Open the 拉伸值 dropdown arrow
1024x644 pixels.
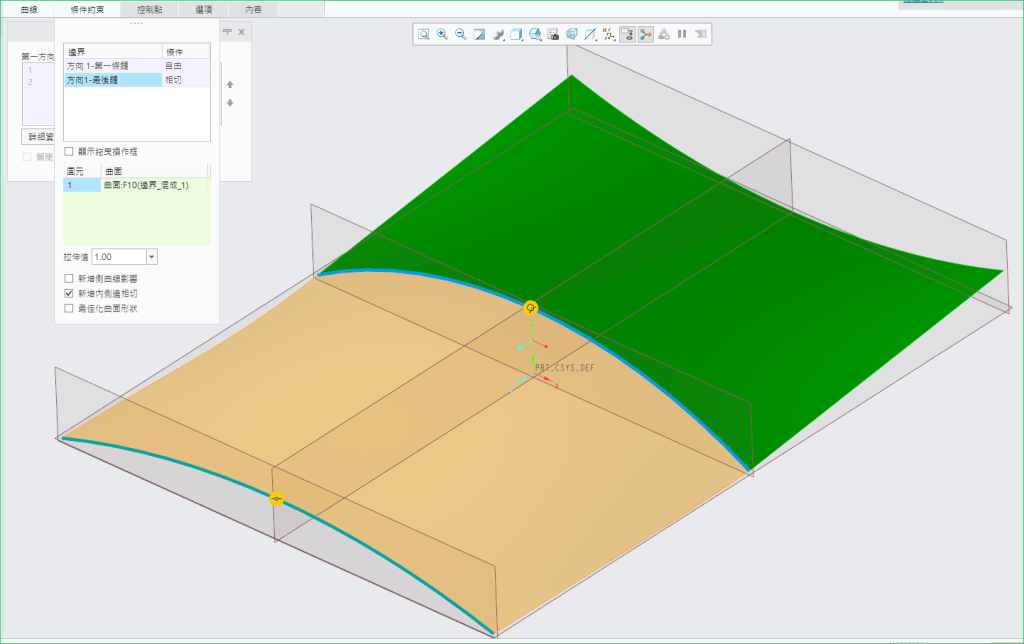click(151, 257)
